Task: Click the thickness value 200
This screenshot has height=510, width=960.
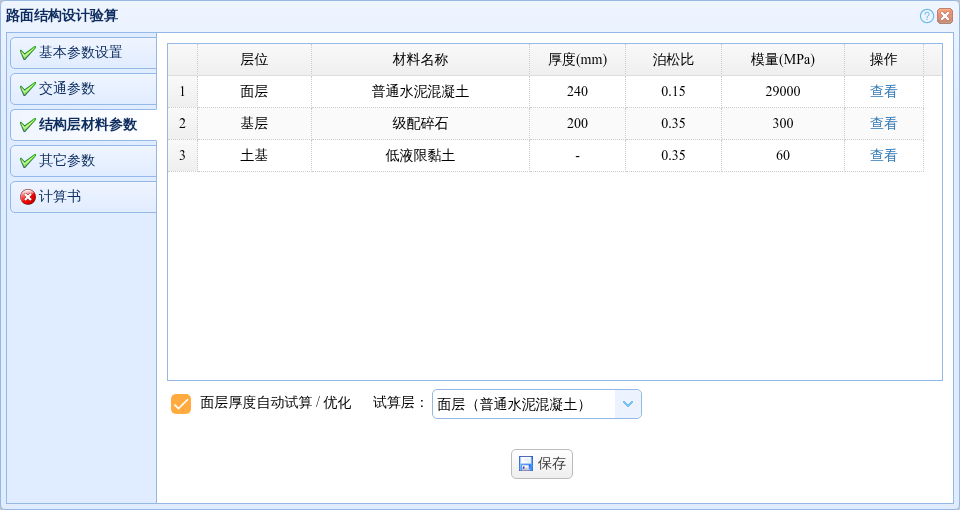Action: [577, 124]
